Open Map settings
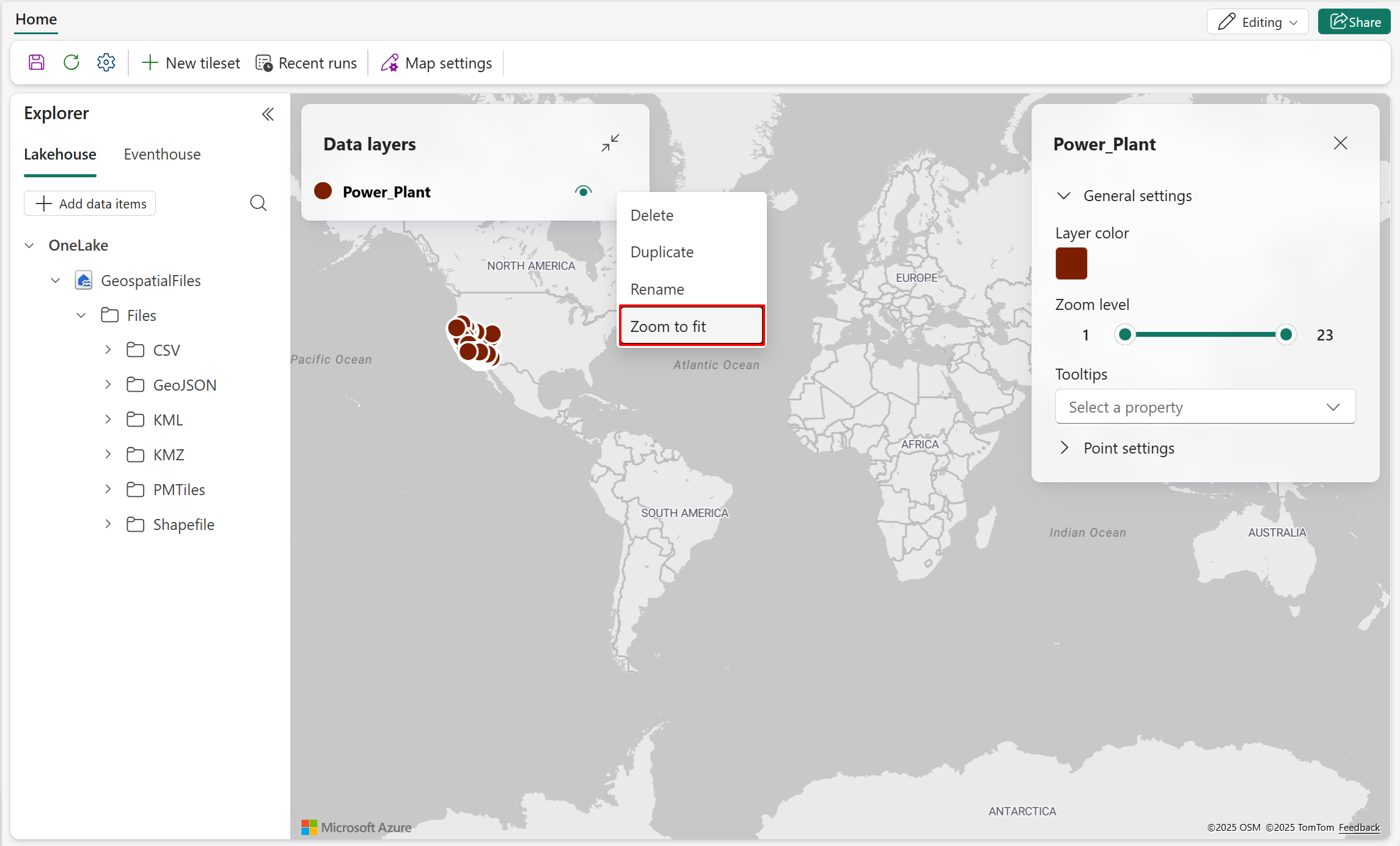1400x846 pixels. (x=436, y=63)
